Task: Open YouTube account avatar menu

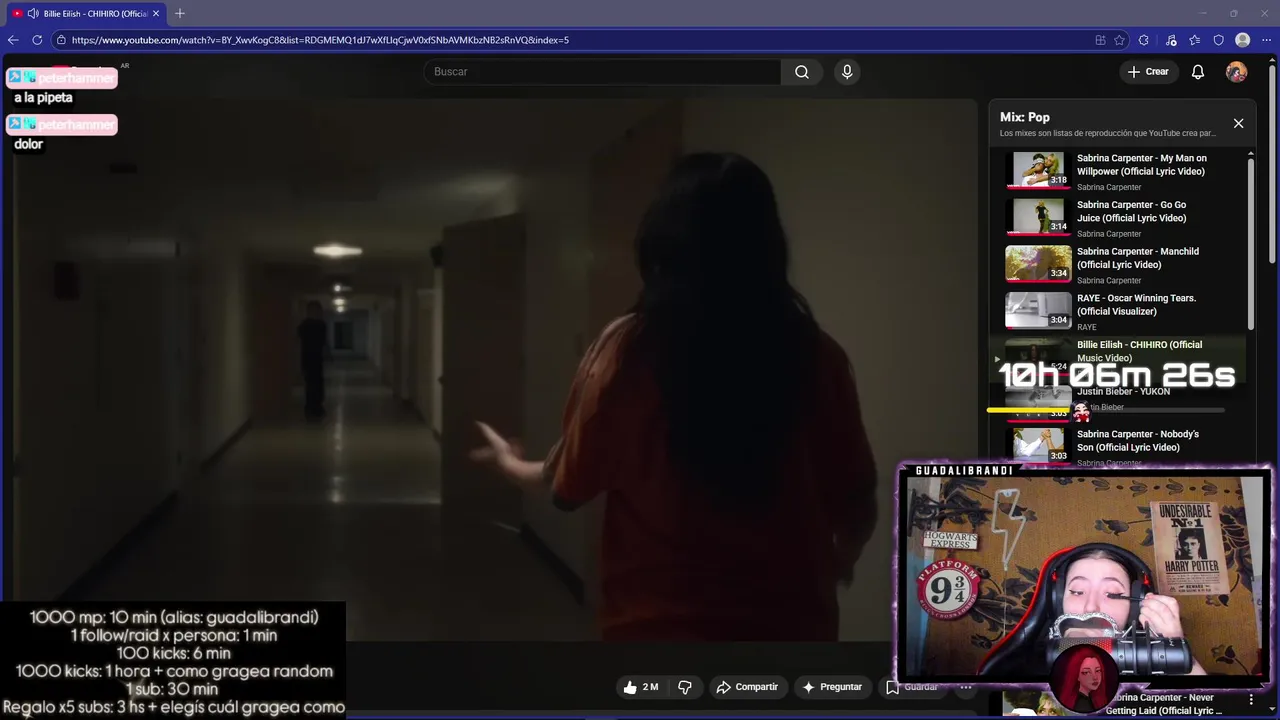Action: [1237, 72]
